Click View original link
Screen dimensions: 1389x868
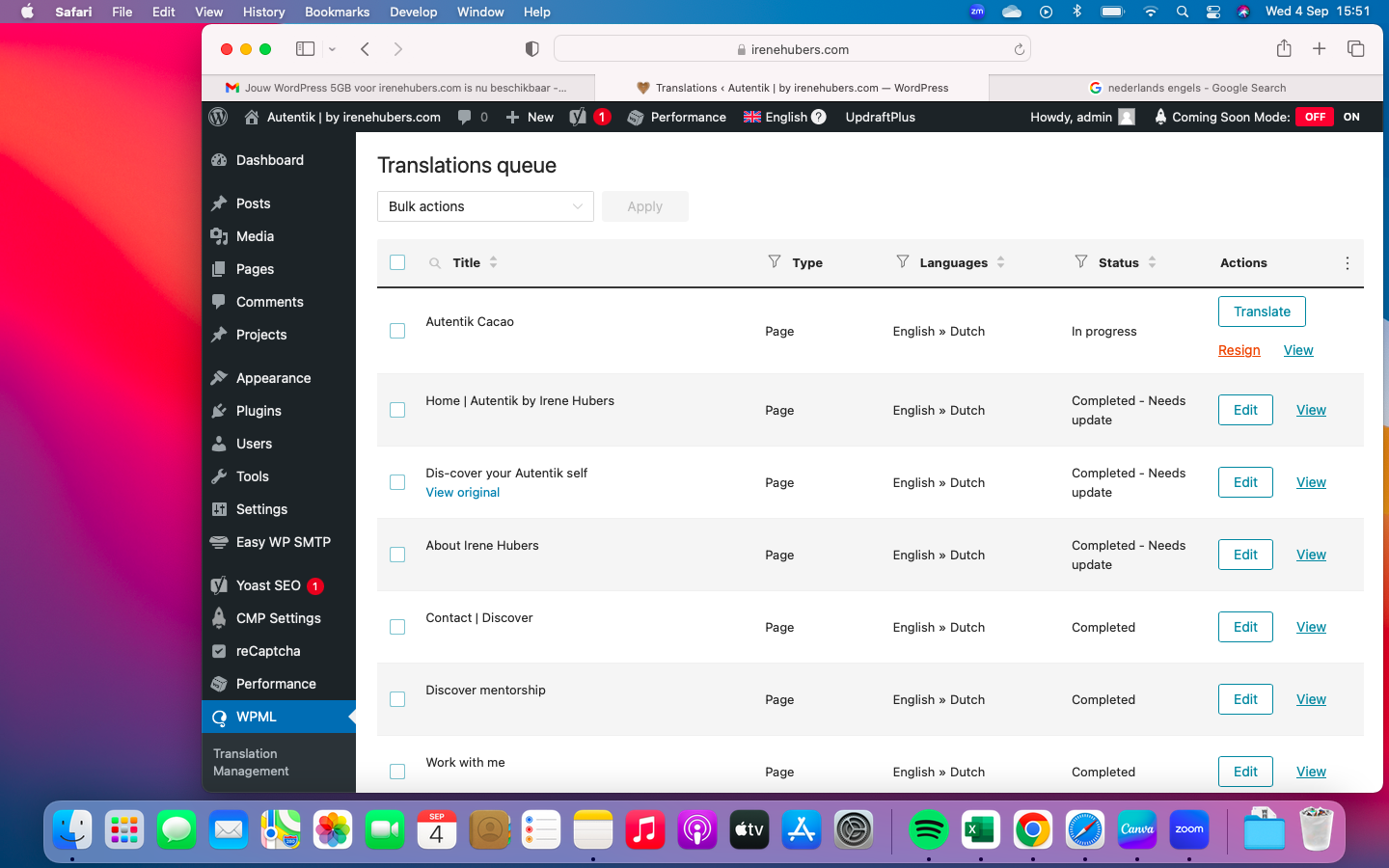pos(463,492)
